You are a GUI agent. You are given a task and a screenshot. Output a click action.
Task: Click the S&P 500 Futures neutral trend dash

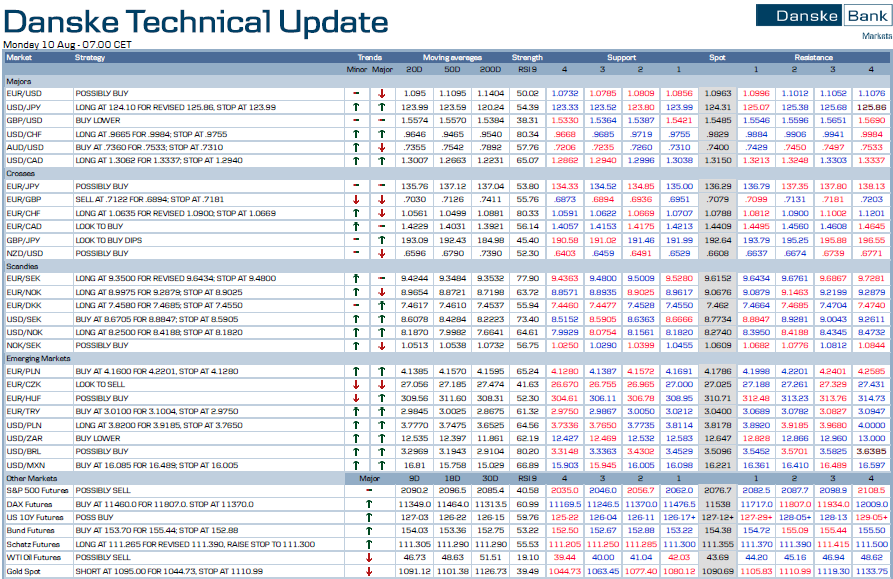point(368,491)
